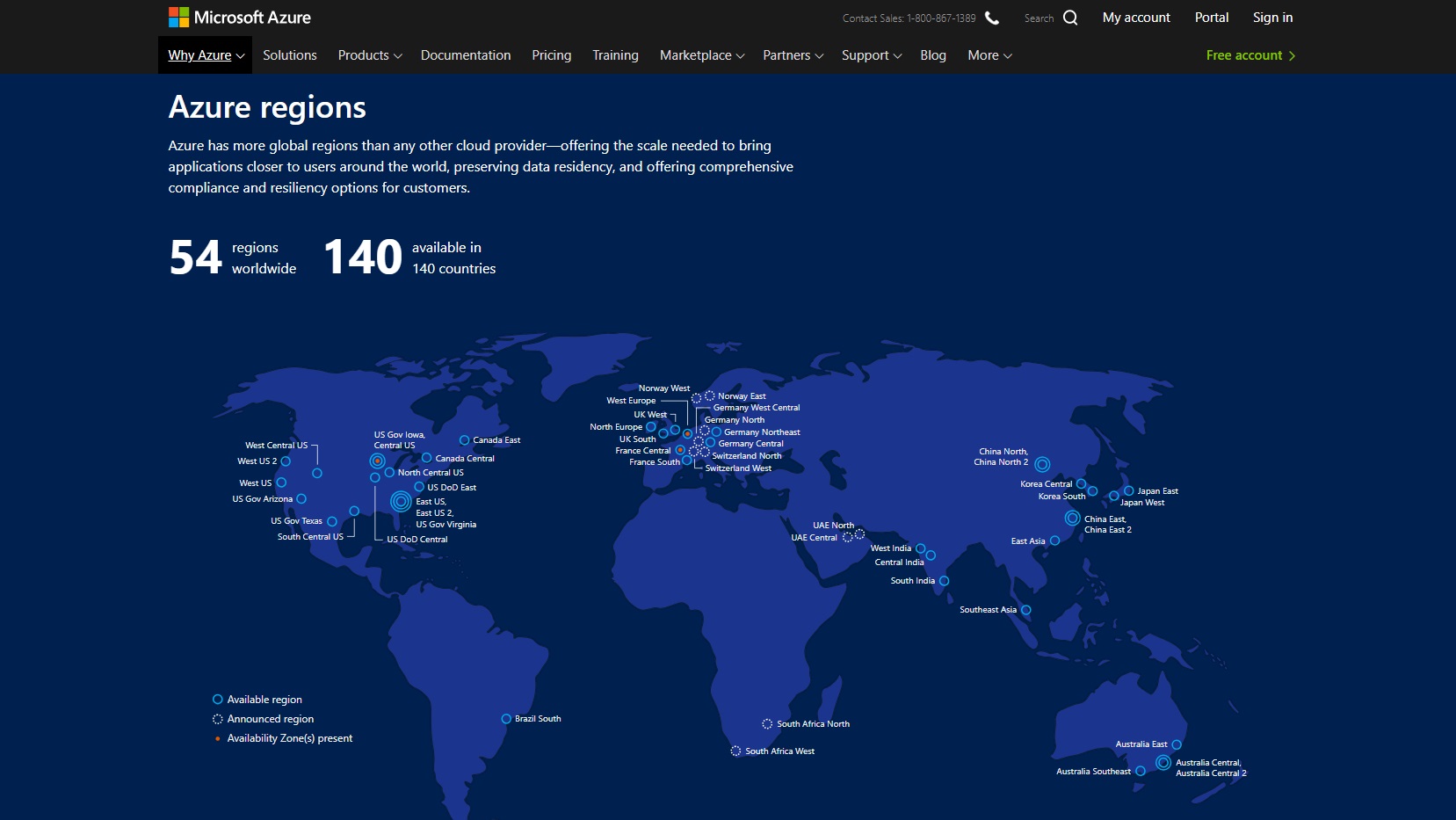The height and width of the screenshot is (820, 1456).
Task: Click the Central India label
Action: click(899, 562)
